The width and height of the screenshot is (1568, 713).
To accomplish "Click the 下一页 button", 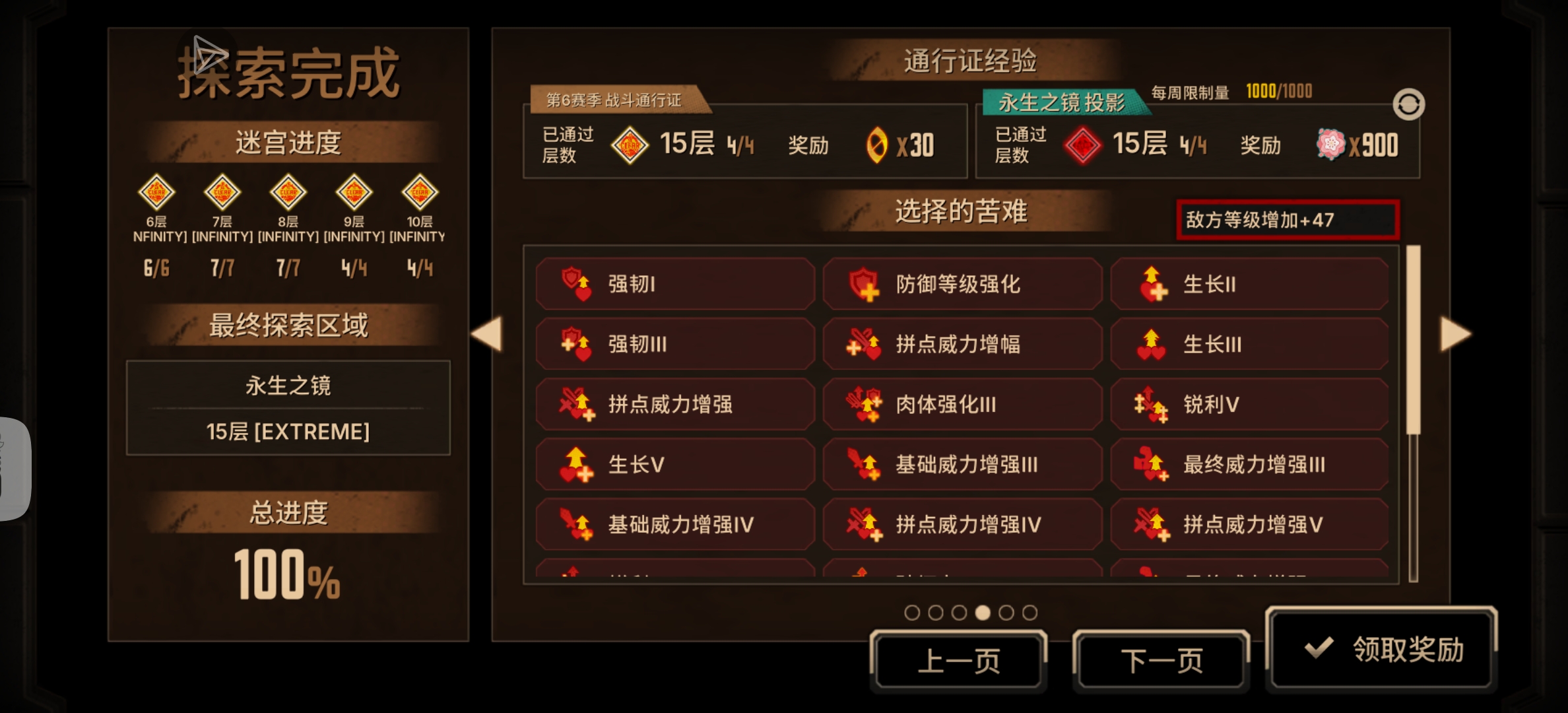I will [1161, 661].
